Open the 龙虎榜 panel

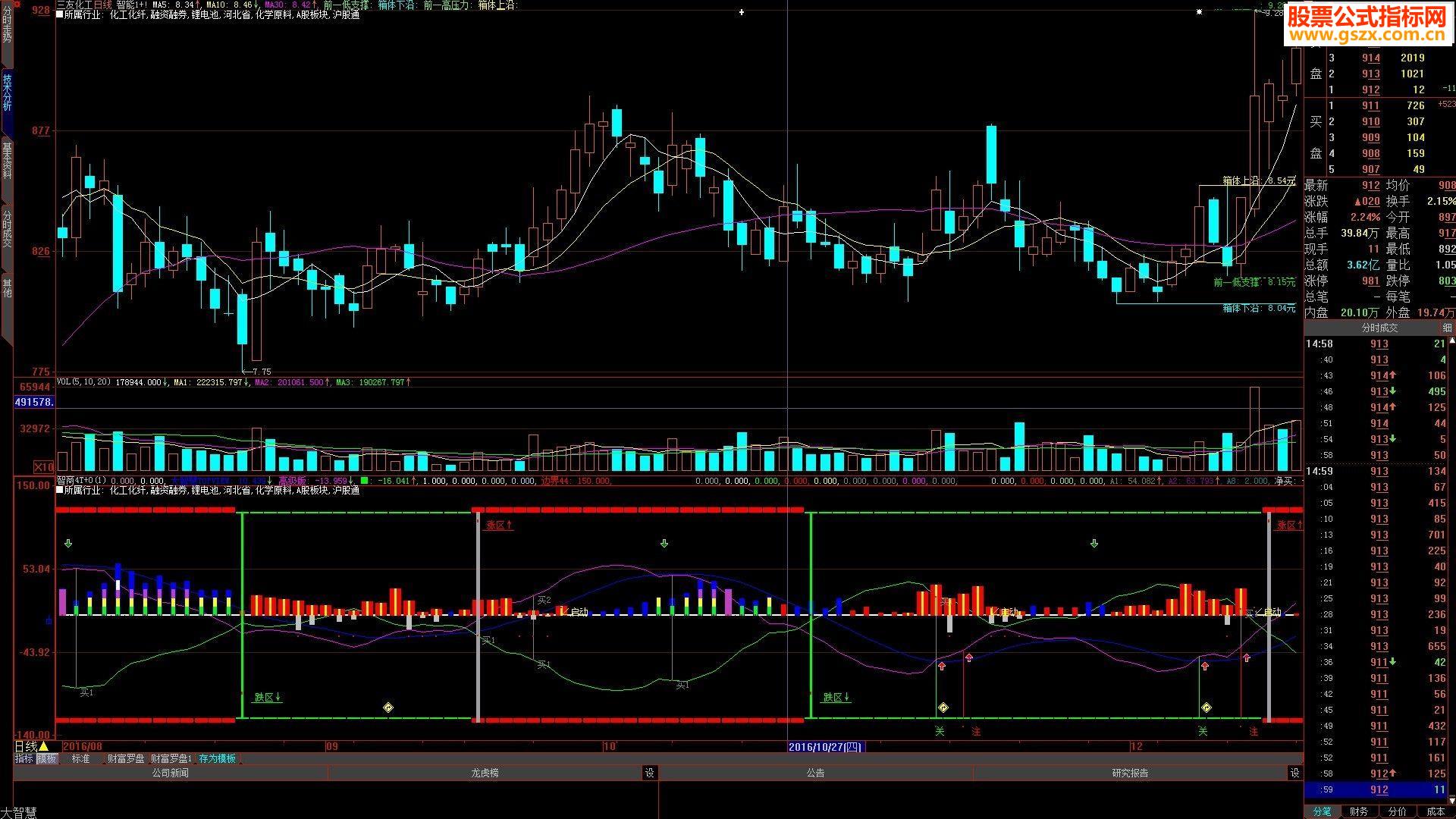(x=485, y=773)
